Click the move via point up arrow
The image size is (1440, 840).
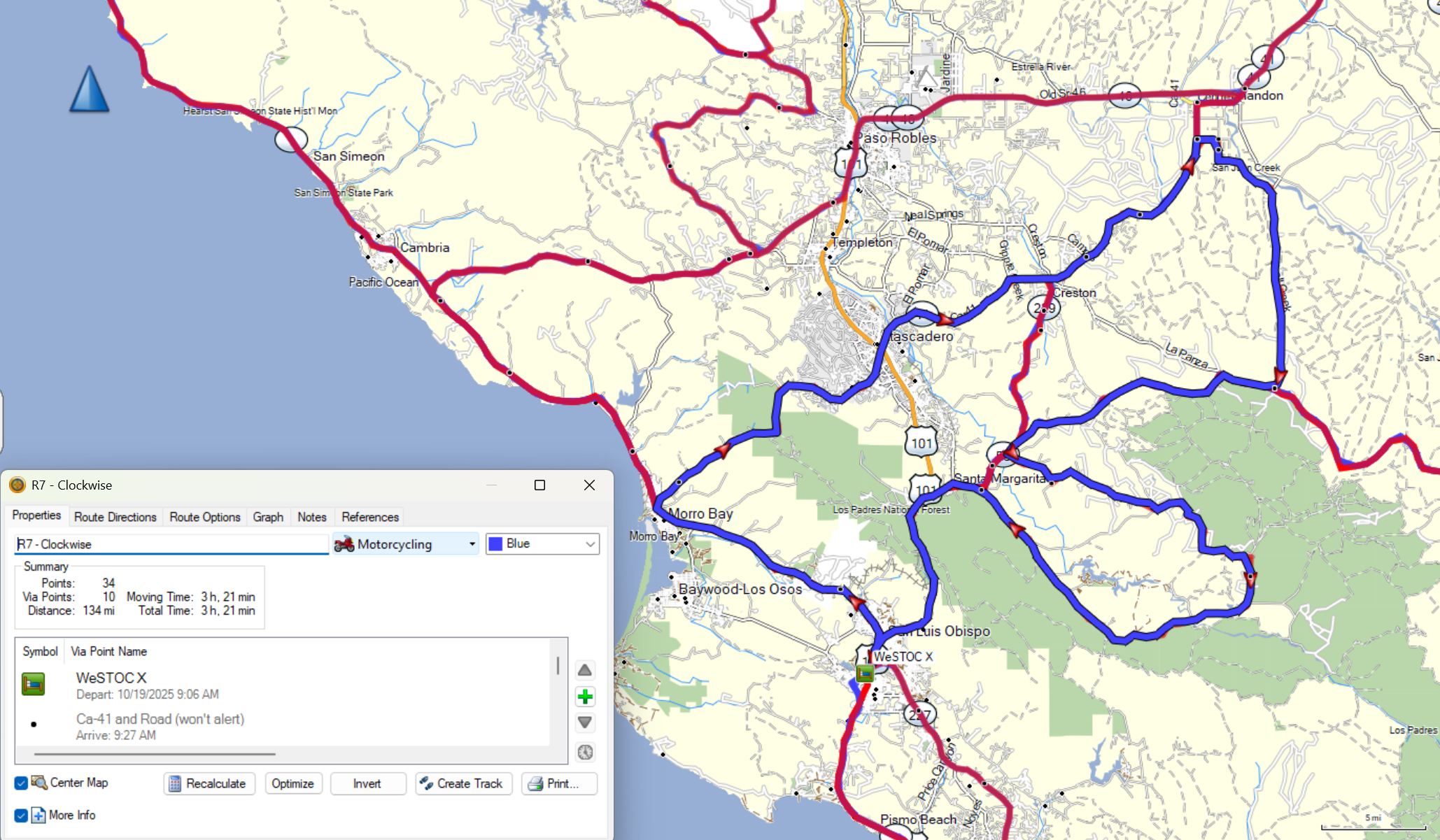coord(585,670)
